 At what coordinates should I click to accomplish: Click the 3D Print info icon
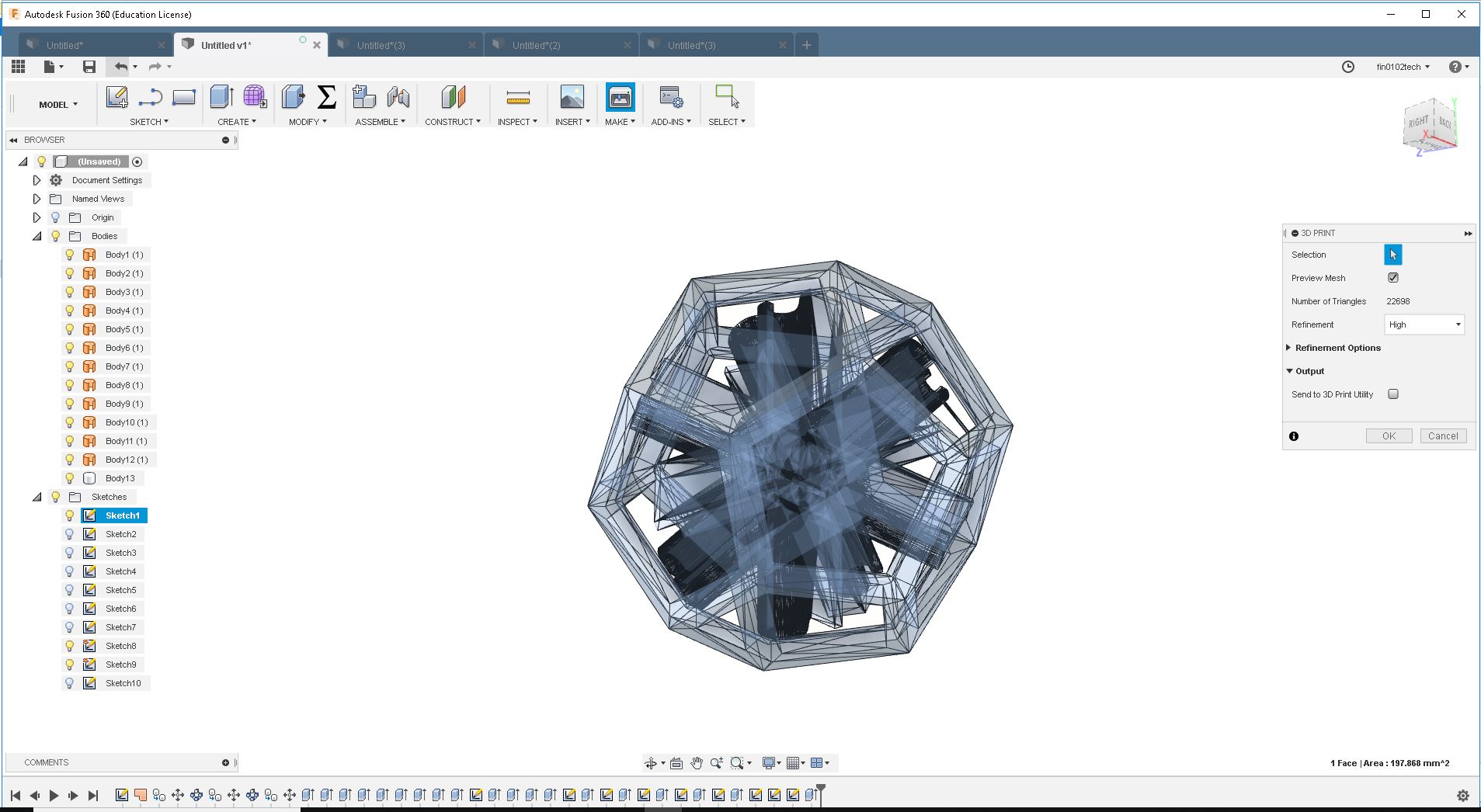coord(1294,436)
